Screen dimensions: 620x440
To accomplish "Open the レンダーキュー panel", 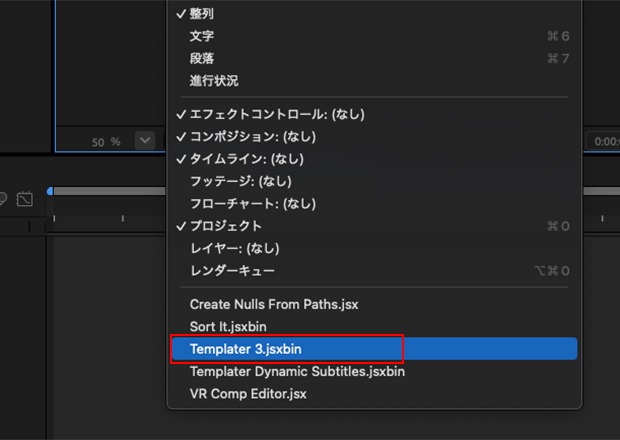I will [232, 271].
